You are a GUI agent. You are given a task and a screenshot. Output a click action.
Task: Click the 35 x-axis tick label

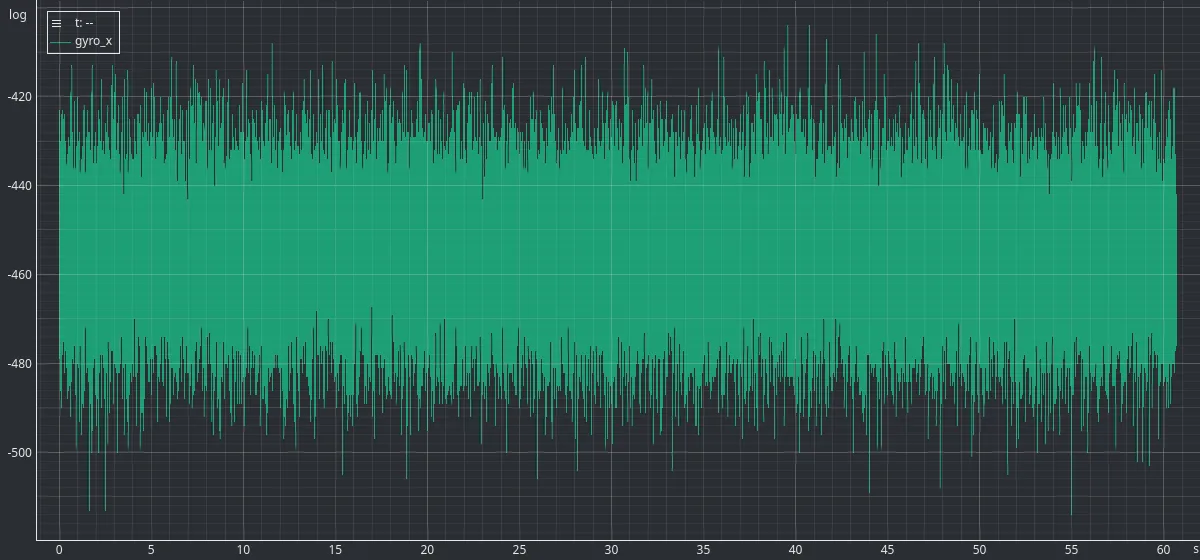point(703,550)
